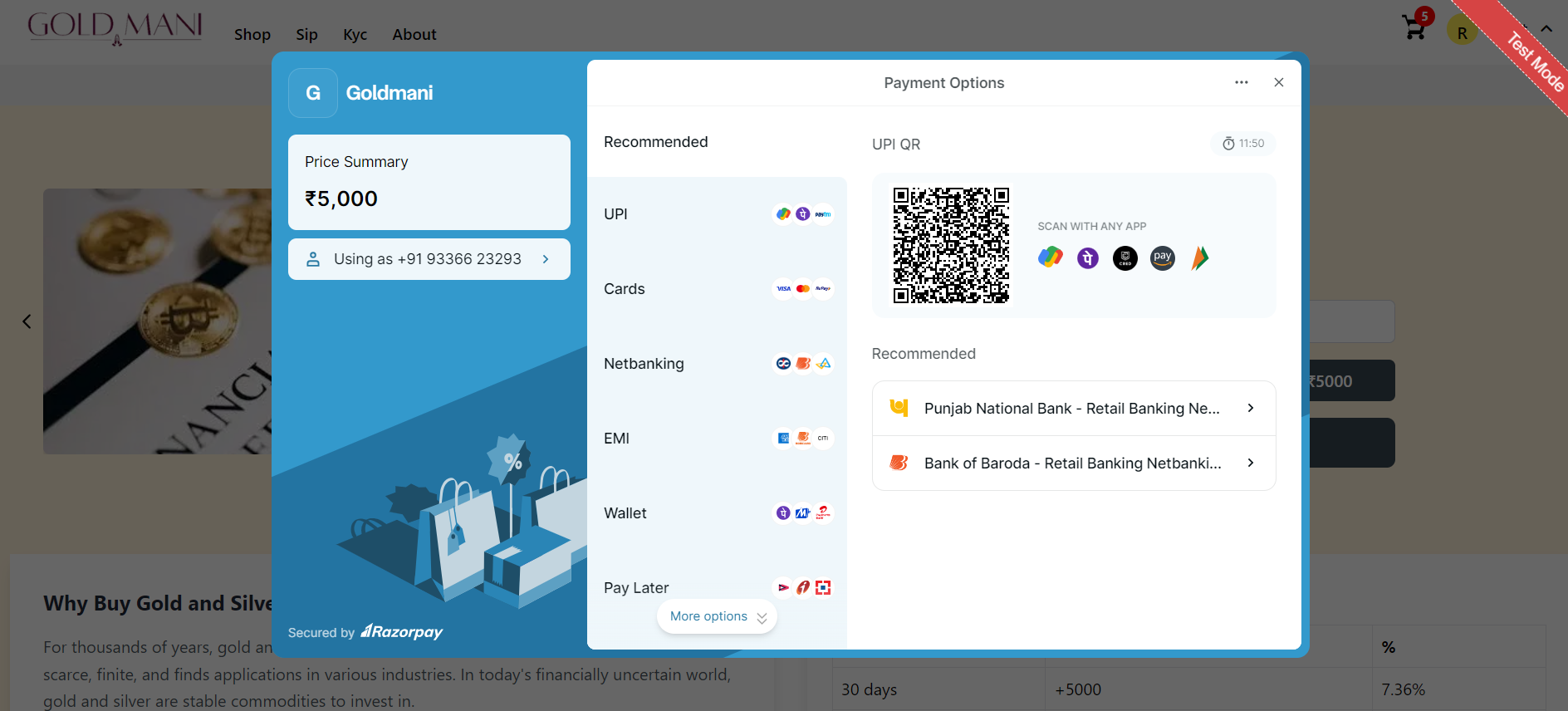This screenshot has width=1568, height=711.
Task: Click the first icon in Pay Later row
Action: 783,588
